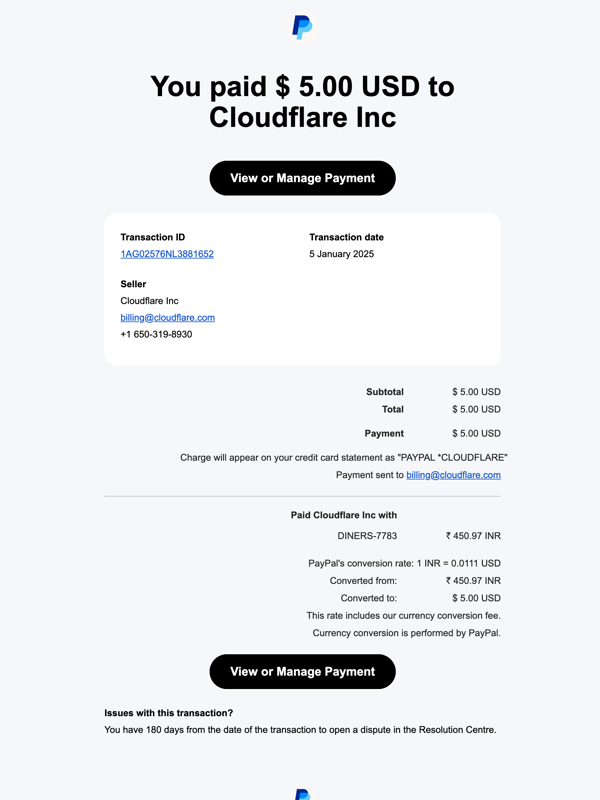Click the "Converted from" INR amount

point(473,580)
